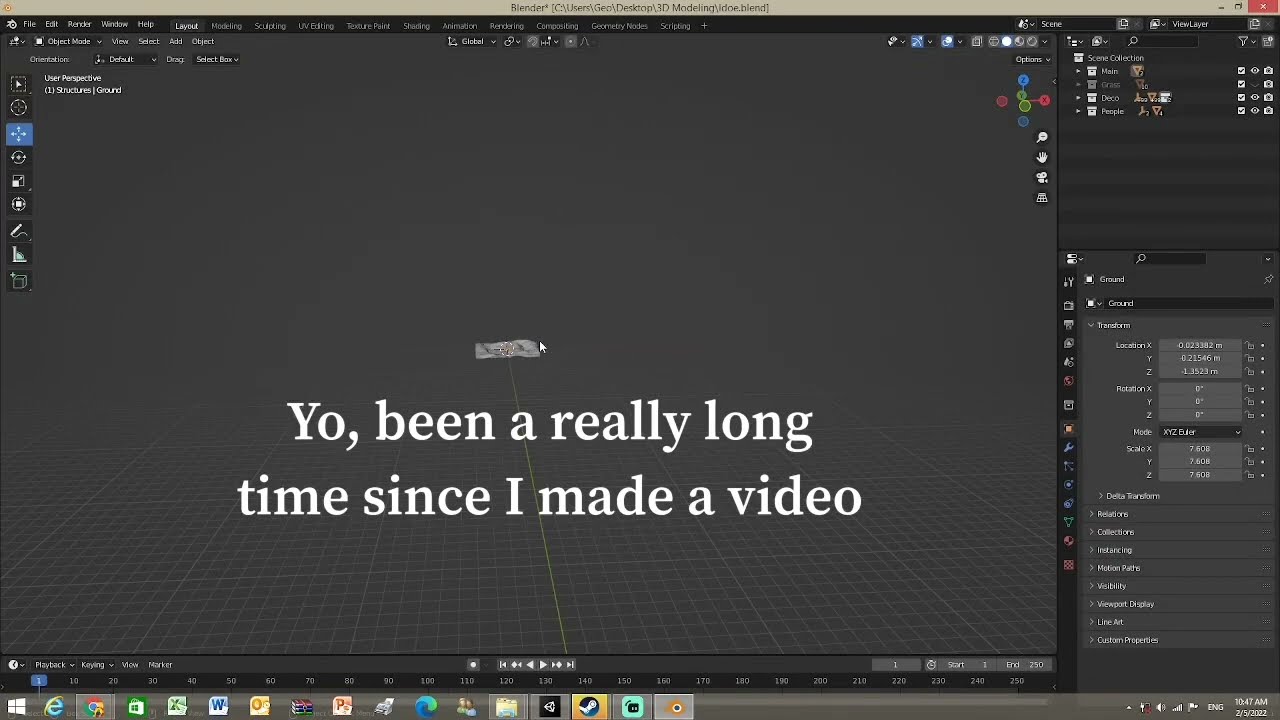Click the timeline End frame field
The height and width of the screenshot is (720, 1280).
pos(1026,665)
